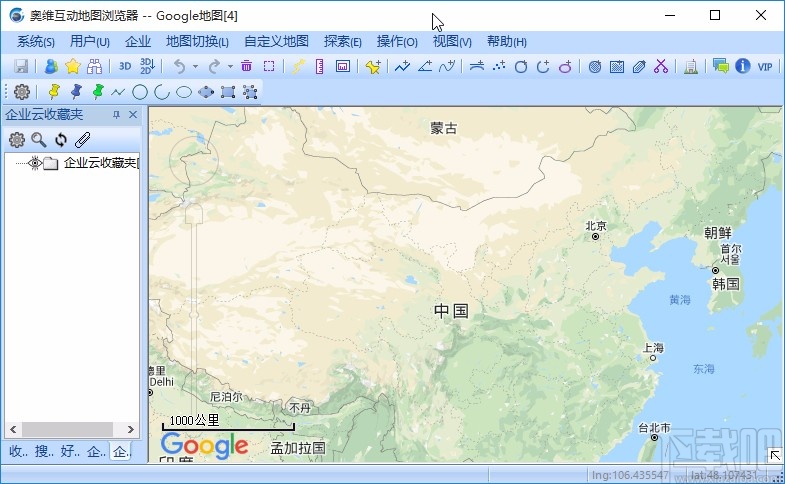
Task: Select the yellow pushpin marker
Action: (x=54, y=92)
